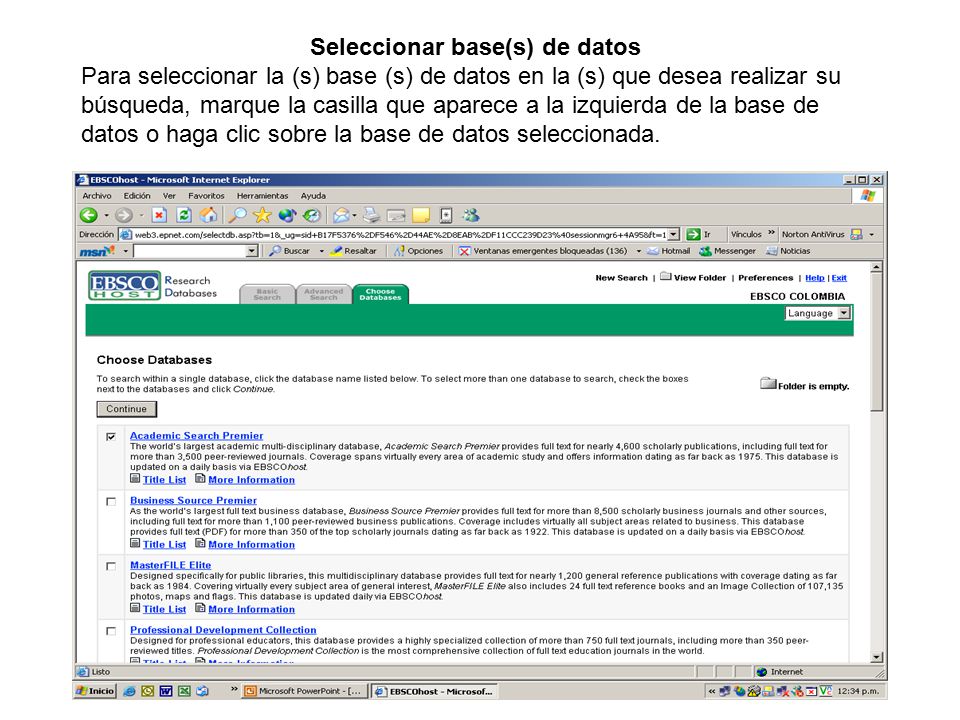
Task: Select the Choose Databases tab
Action: coord(380,294)
